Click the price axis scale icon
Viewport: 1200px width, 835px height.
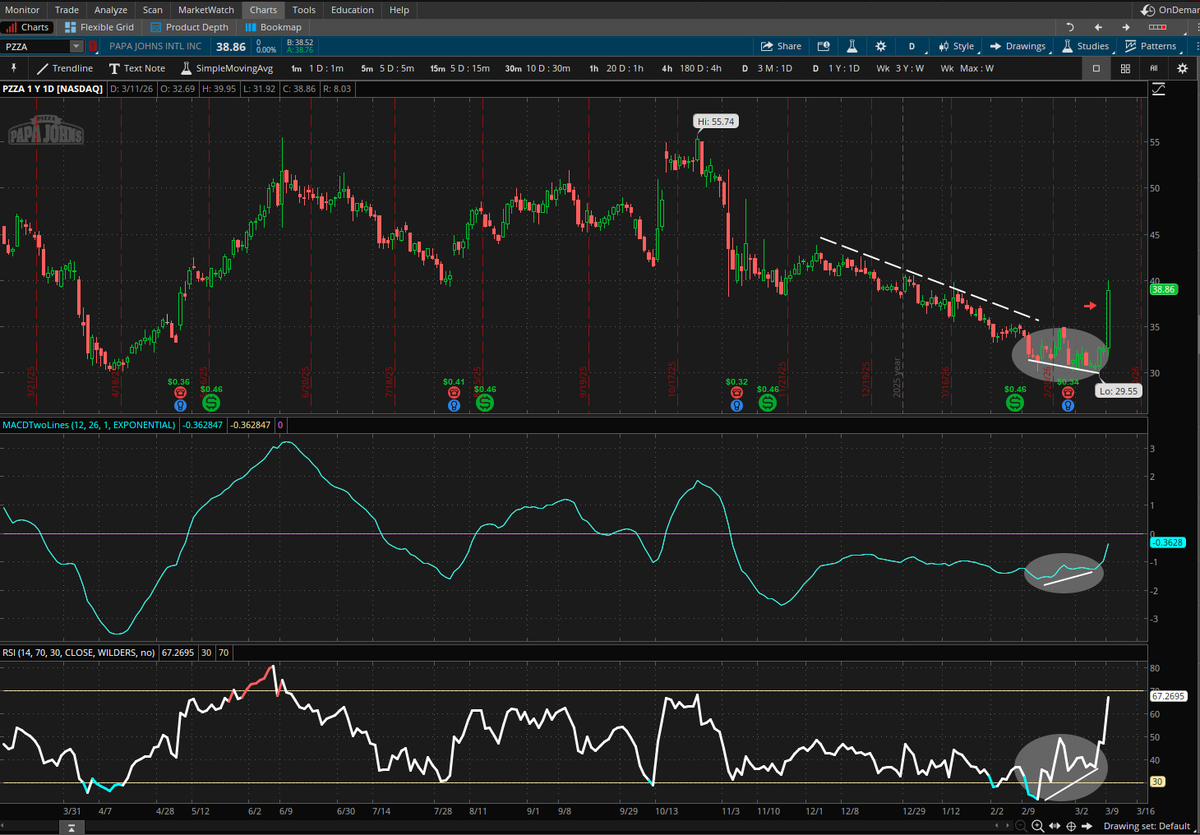click(x=1159, y=89)
